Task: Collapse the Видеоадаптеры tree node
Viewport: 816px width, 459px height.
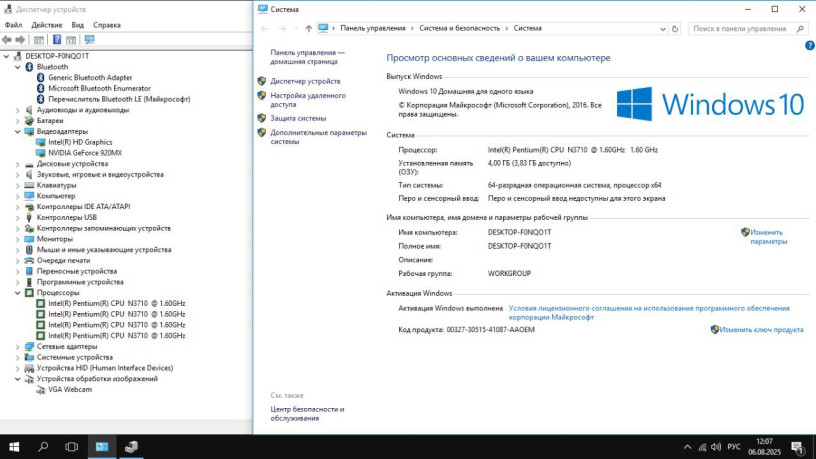Action: 18,132
